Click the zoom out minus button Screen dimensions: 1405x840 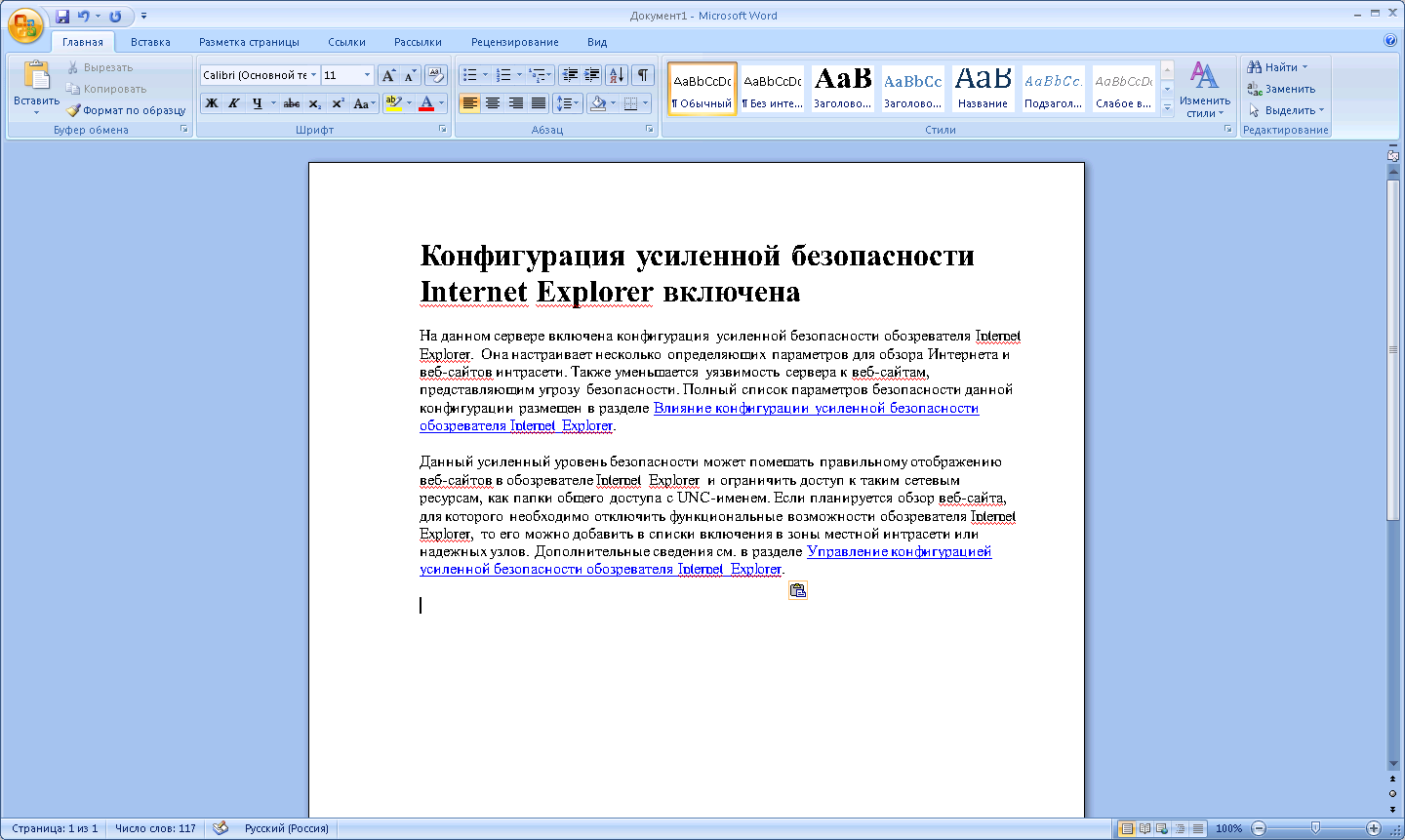[1259, 828]
